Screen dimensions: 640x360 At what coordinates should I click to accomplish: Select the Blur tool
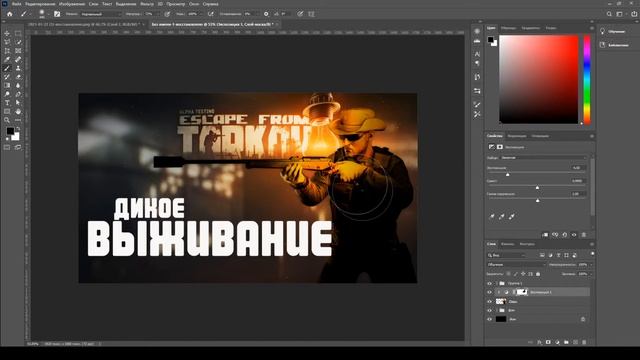tap(18, 85)
